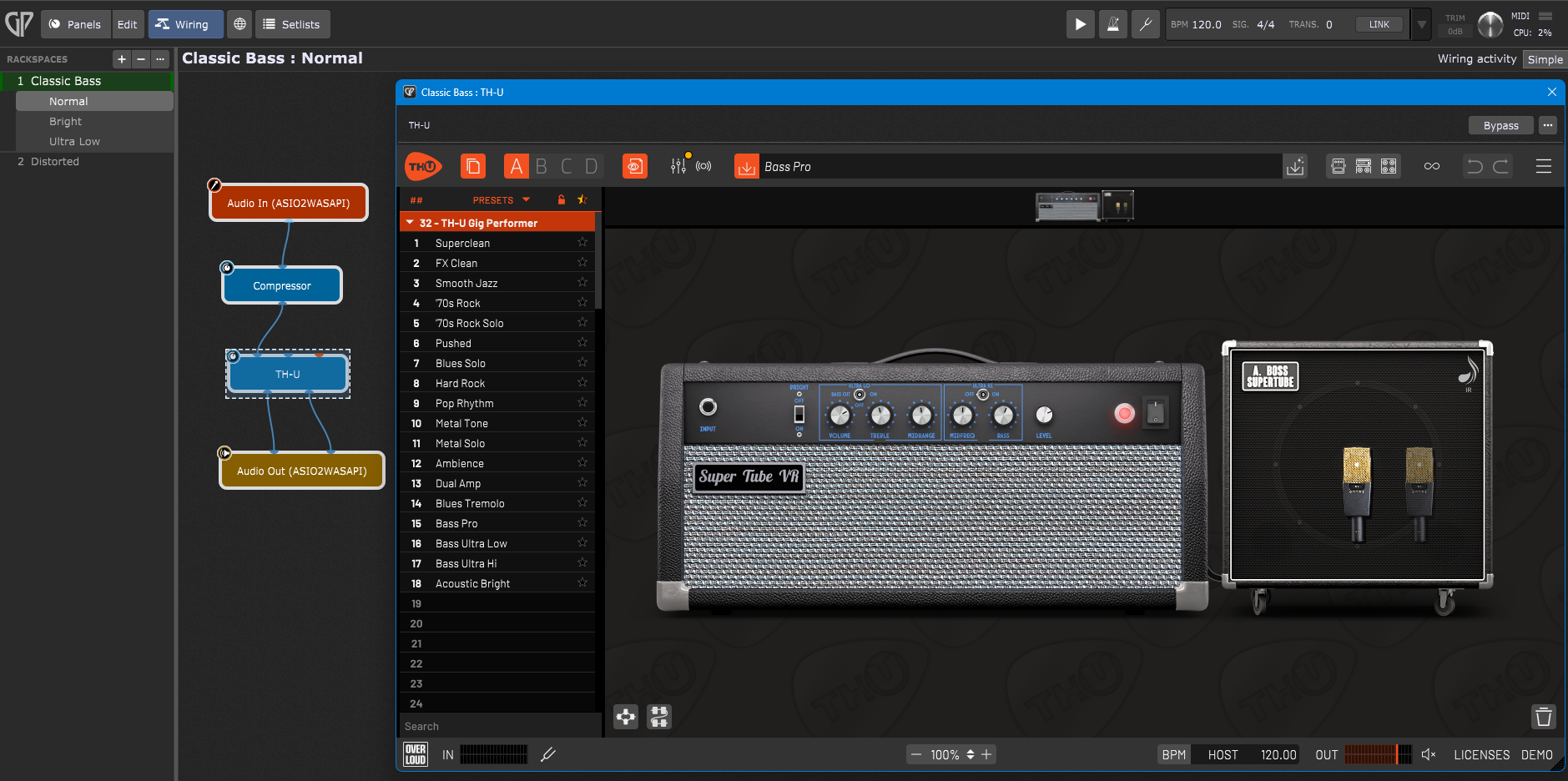Click the orange load preset icon
This screenshot has width=1568, height=781.
[747, 167]
